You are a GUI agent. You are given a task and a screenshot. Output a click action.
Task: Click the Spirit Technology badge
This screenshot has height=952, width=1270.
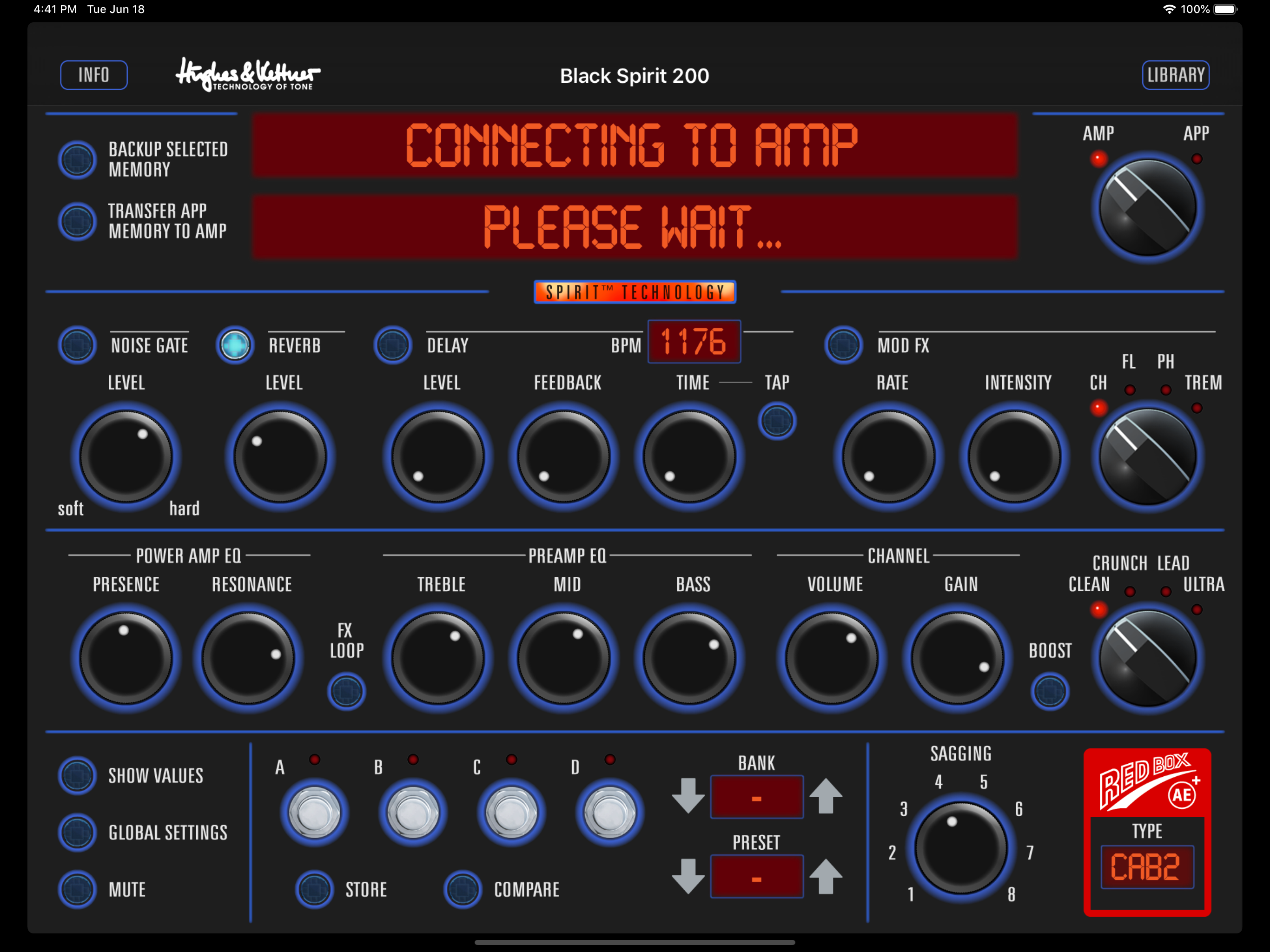coord(635,291)
